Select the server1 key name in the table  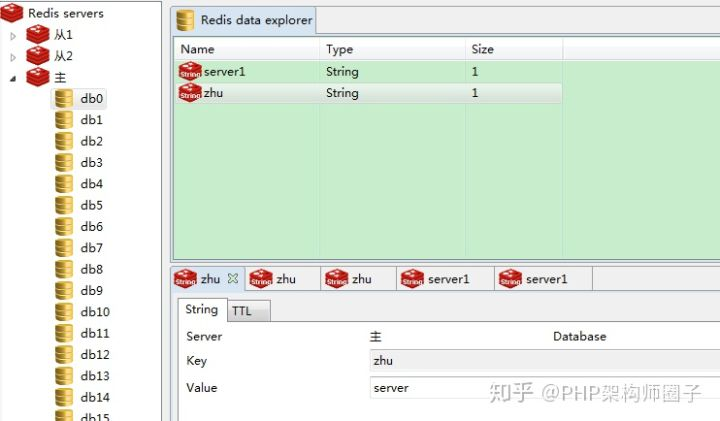coord(225,72)
